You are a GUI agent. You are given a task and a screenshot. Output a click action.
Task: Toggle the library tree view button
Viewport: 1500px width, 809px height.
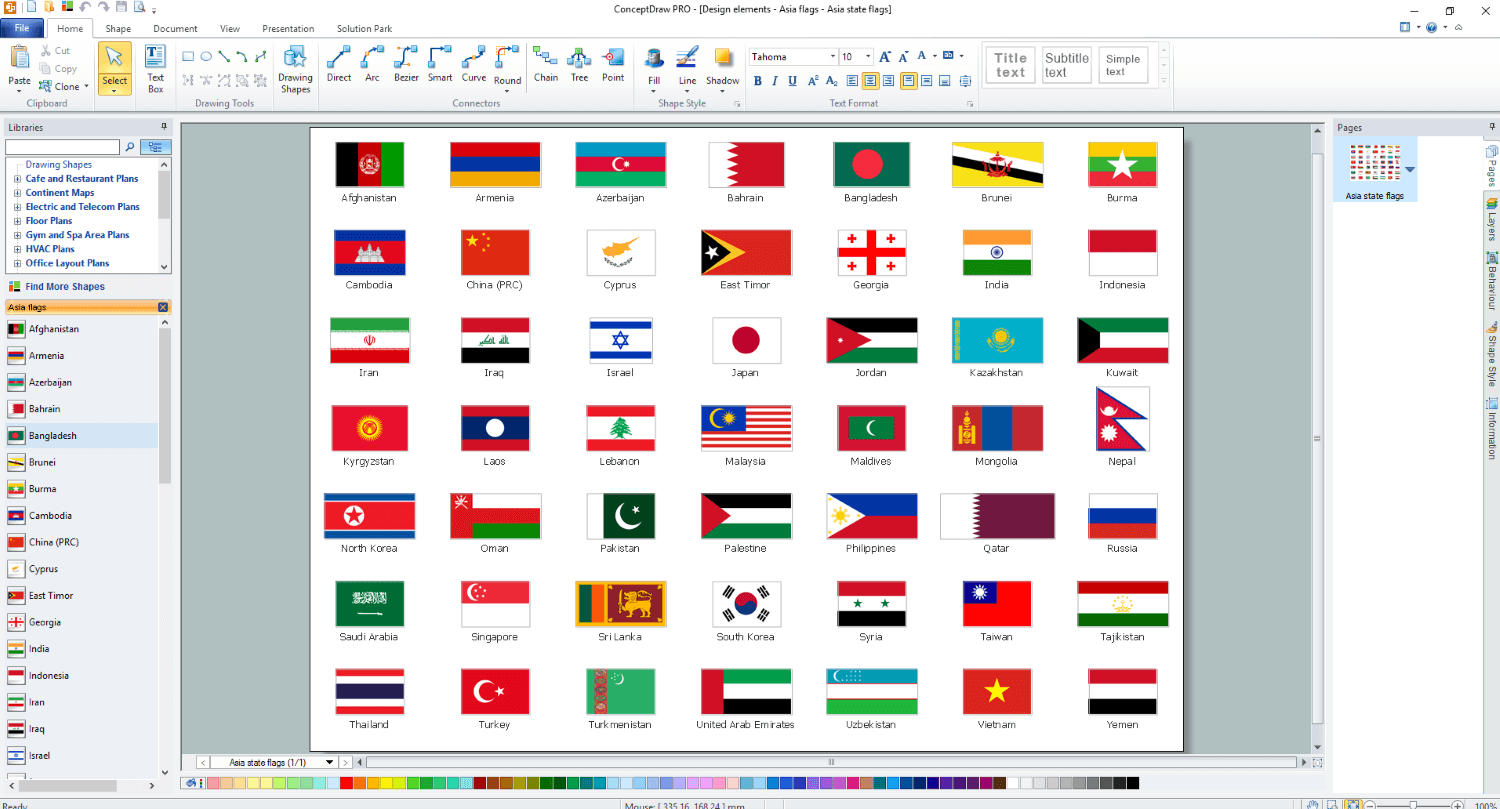tap(155, 147)
